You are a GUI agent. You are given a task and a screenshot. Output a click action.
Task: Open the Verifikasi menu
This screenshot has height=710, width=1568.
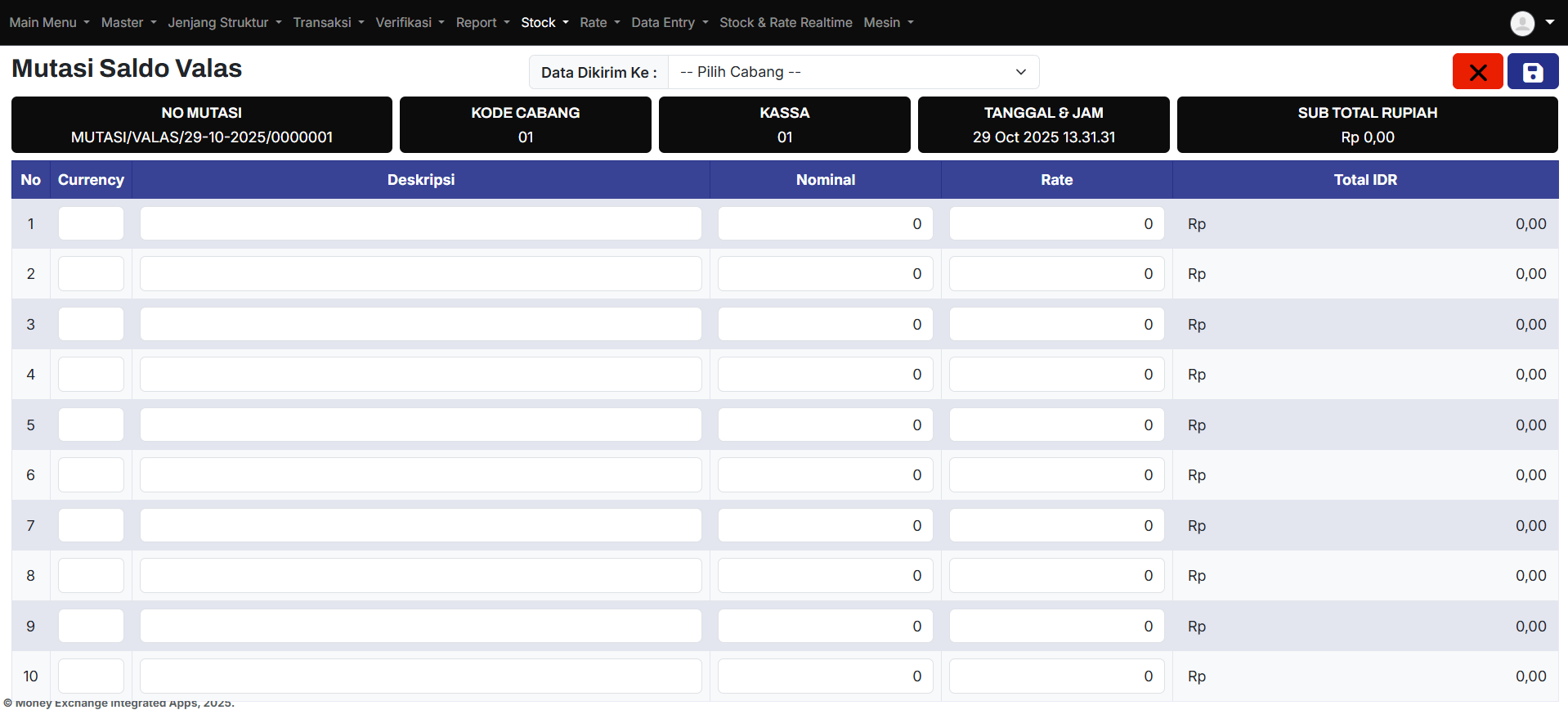click(410, 23)
